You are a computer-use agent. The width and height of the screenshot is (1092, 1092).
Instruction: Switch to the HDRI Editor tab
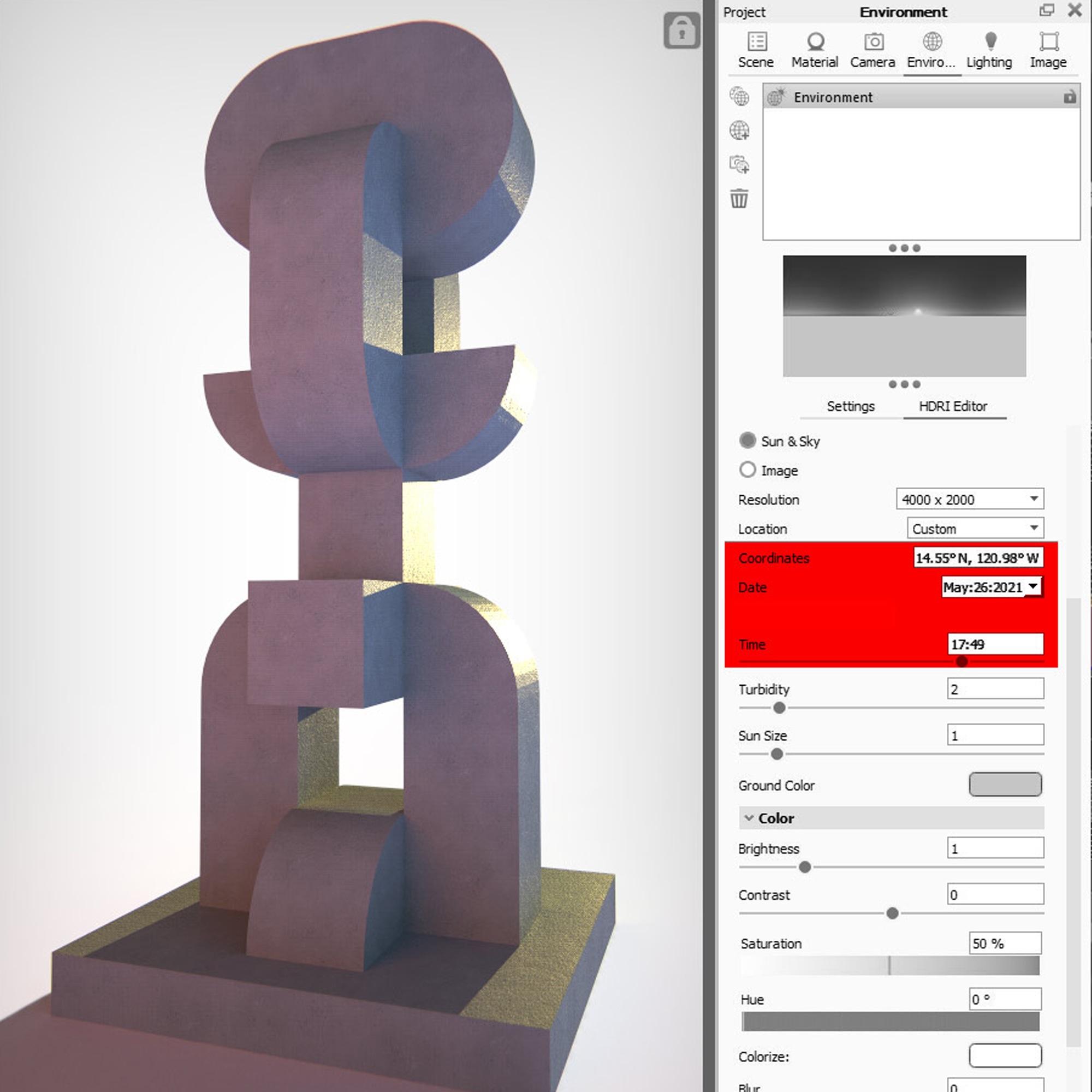[x=953, y=406]
